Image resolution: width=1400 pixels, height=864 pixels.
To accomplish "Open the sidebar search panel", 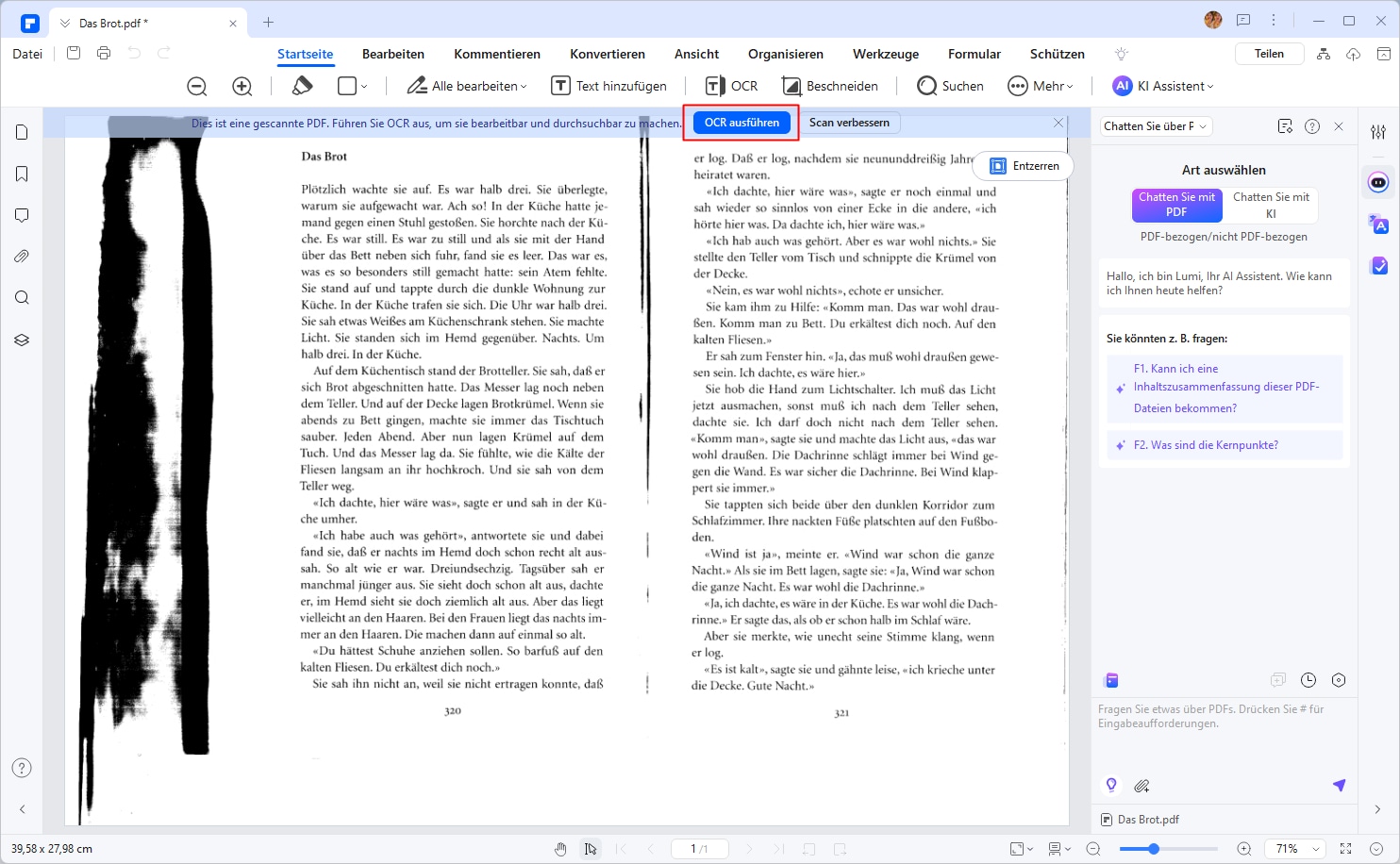I will tap(22, 298).
